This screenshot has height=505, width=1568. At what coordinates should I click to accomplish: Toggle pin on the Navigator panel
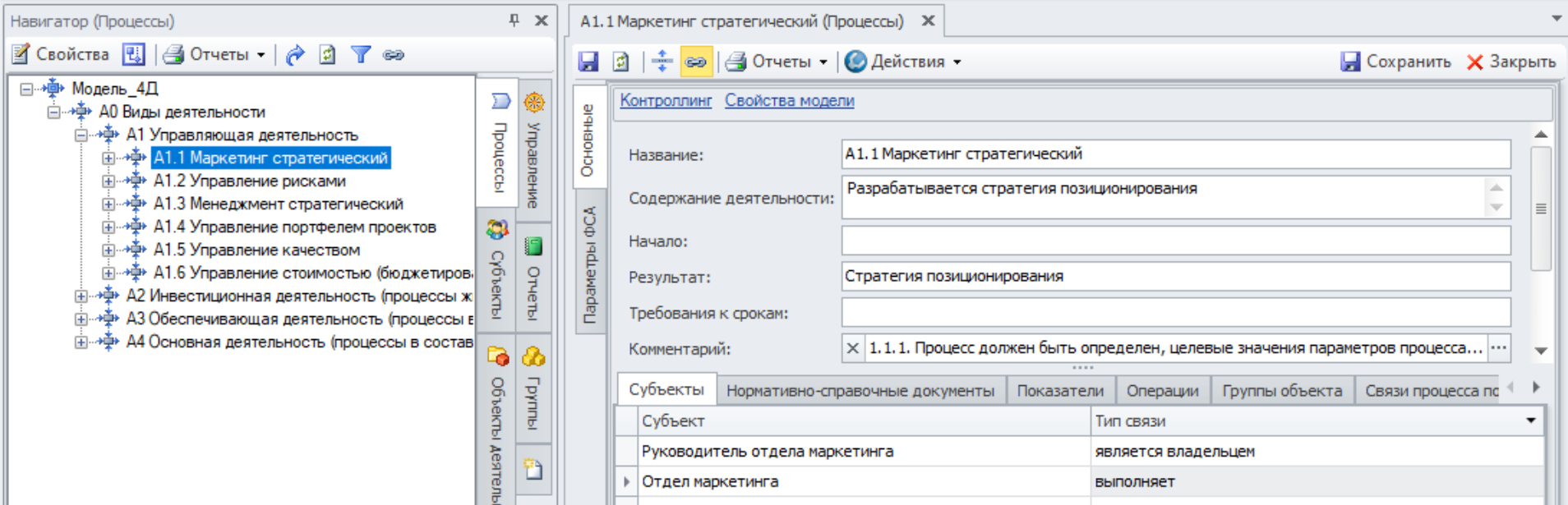[514, 21]
